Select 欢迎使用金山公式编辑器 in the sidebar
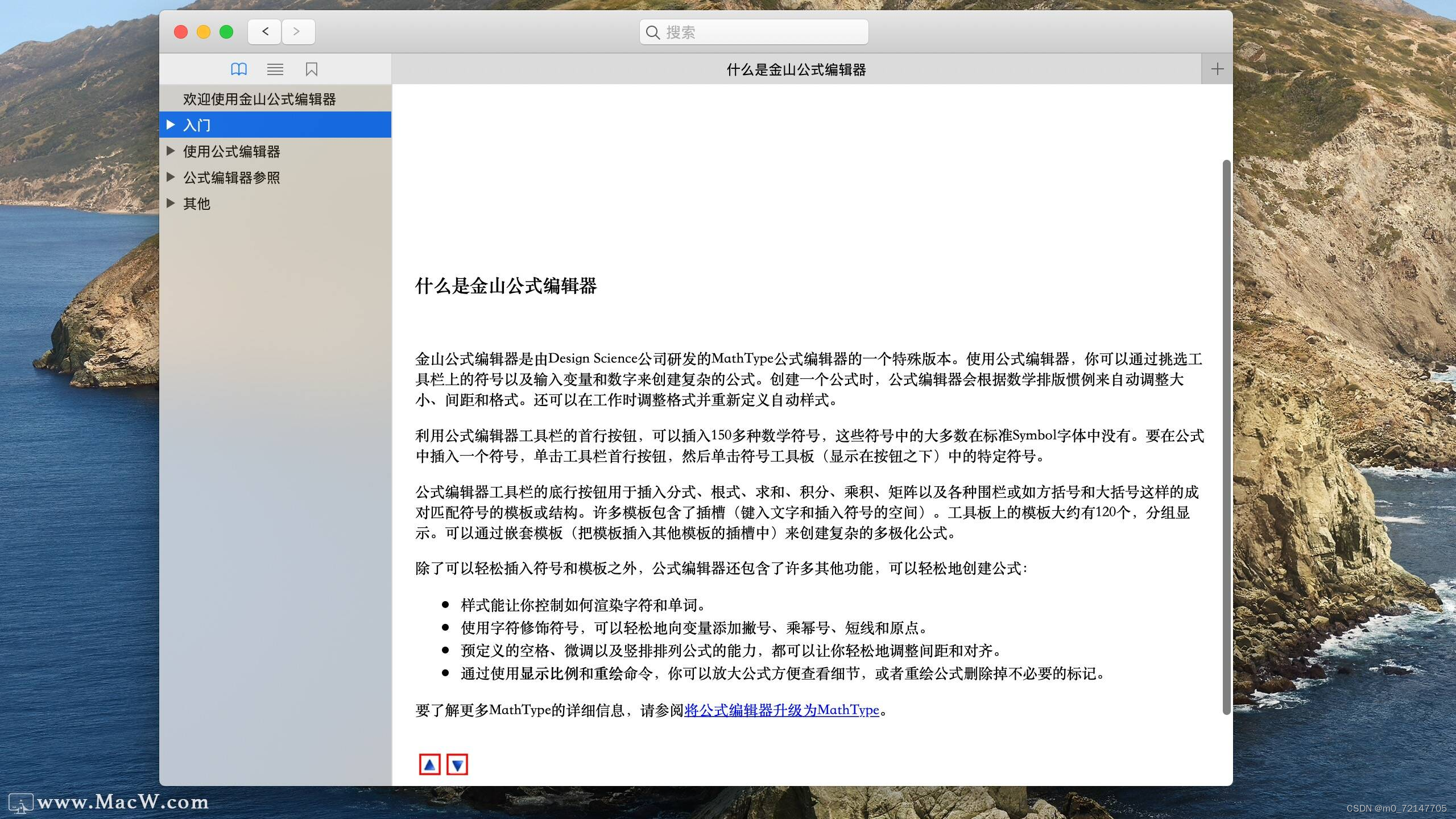Image resolution: width=1456 pixels, height=819 pixels. tap(259, 99)
